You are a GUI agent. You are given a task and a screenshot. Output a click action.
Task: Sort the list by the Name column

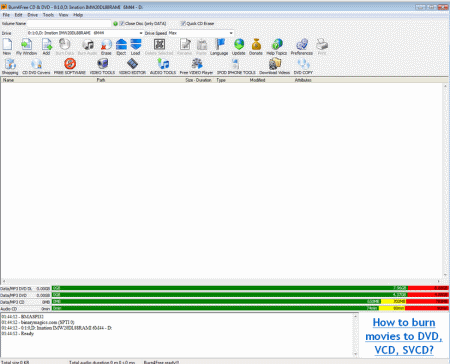pos(48,80)
